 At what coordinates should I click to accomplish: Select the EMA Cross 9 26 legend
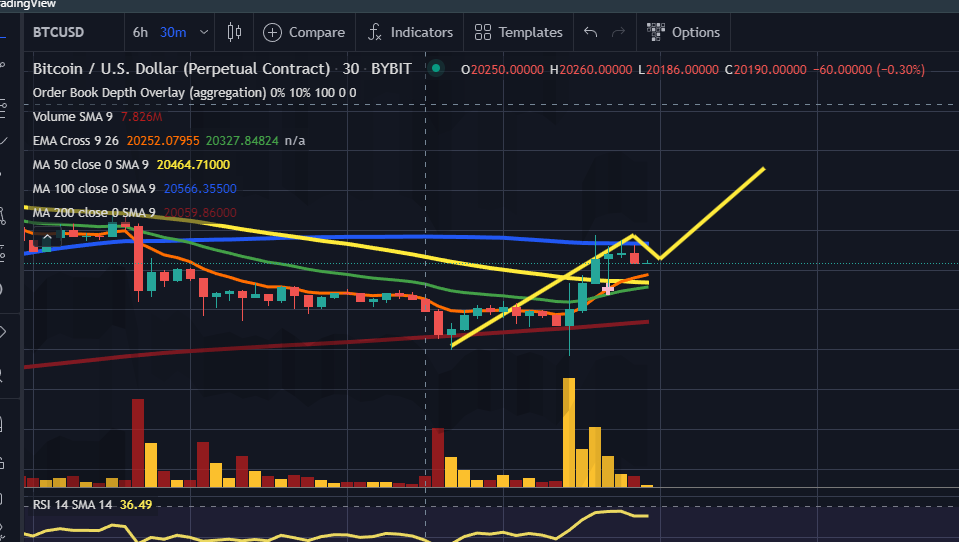(76, 141)
